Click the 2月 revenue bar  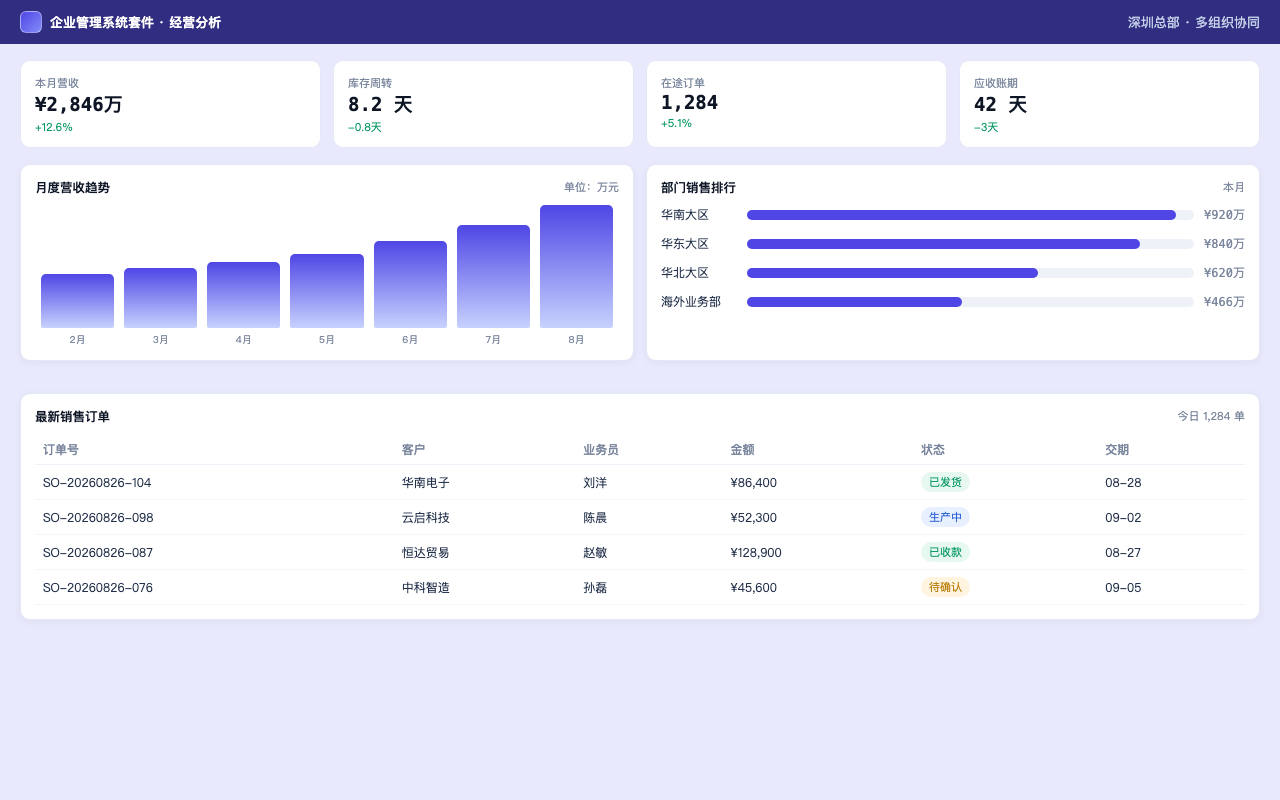(77, 301)
